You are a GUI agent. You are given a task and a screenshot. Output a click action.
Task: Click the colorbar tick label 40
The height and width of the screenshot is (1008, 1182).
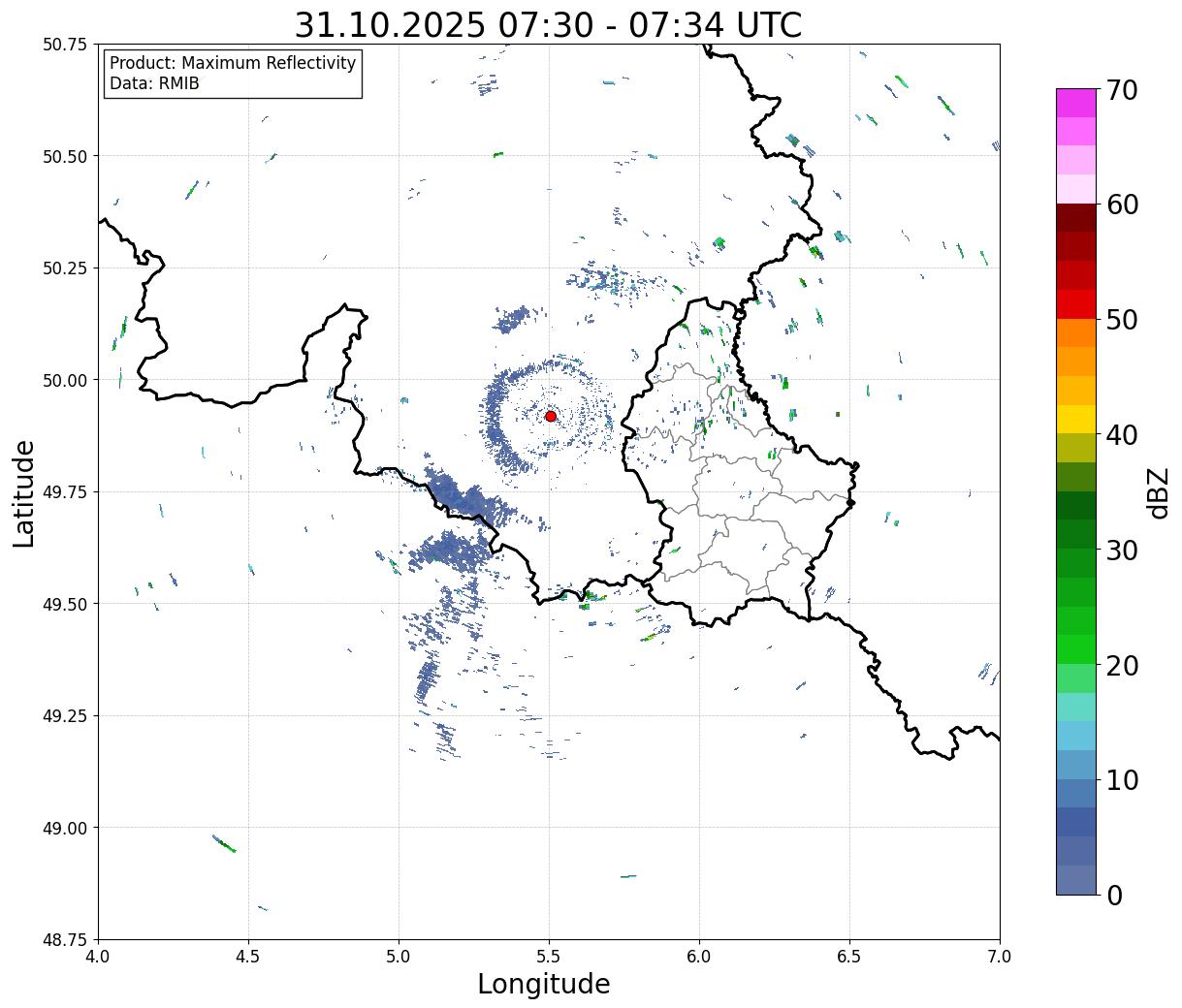tap(1122, 435)
